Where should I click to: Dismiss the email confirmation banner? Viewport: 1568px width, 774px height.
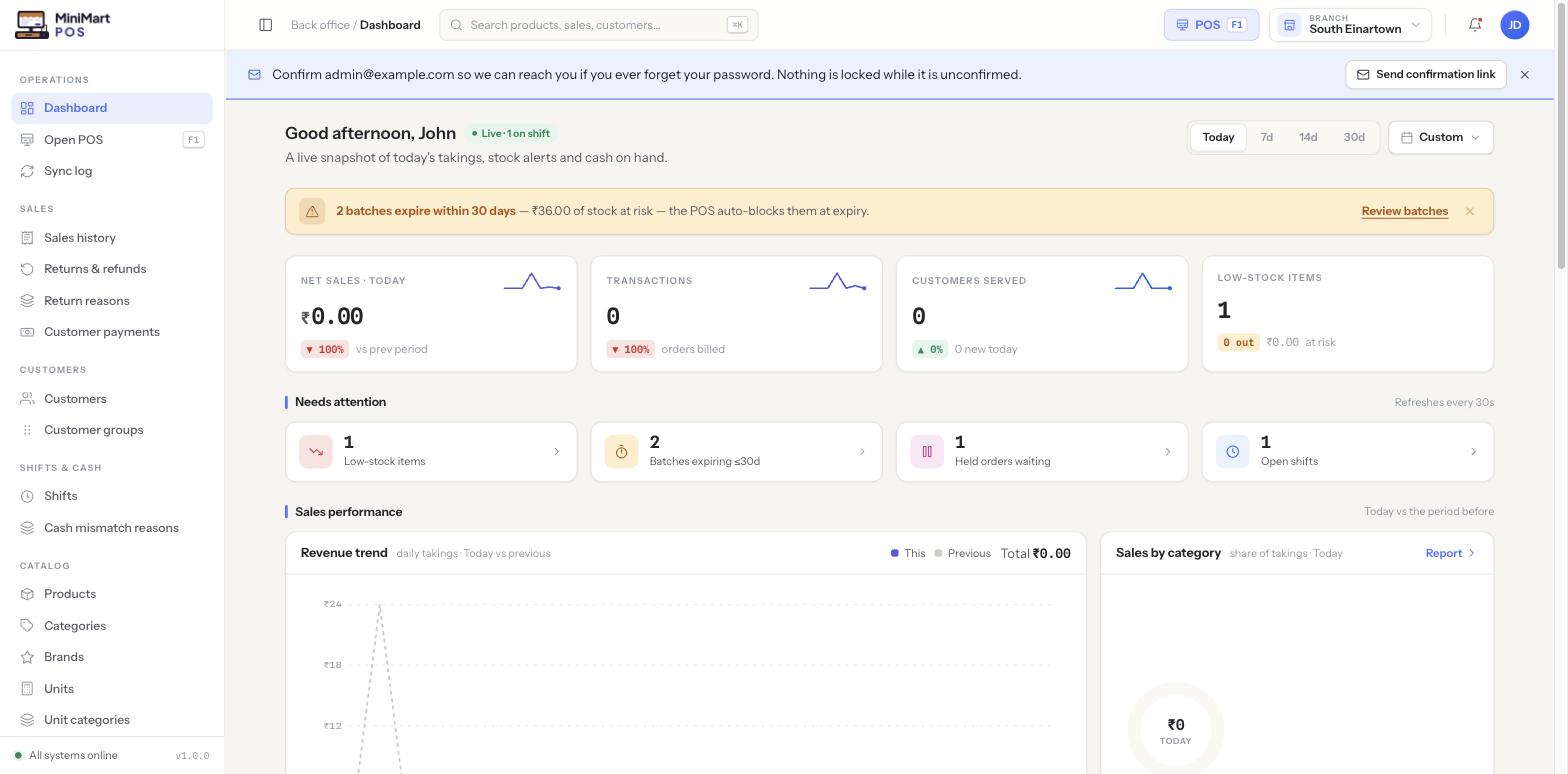point(1525,75)
